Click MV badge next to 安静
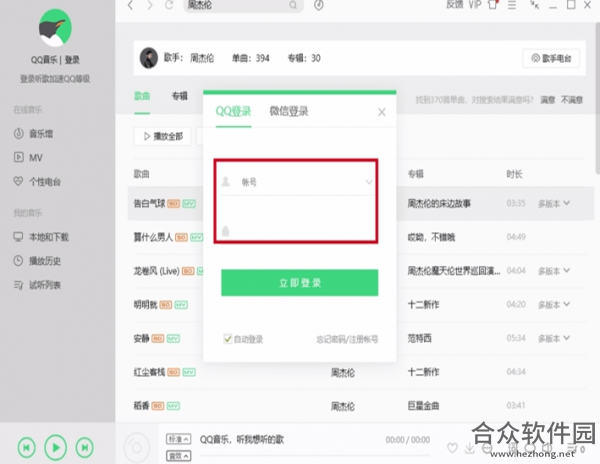 click(173, 339)
